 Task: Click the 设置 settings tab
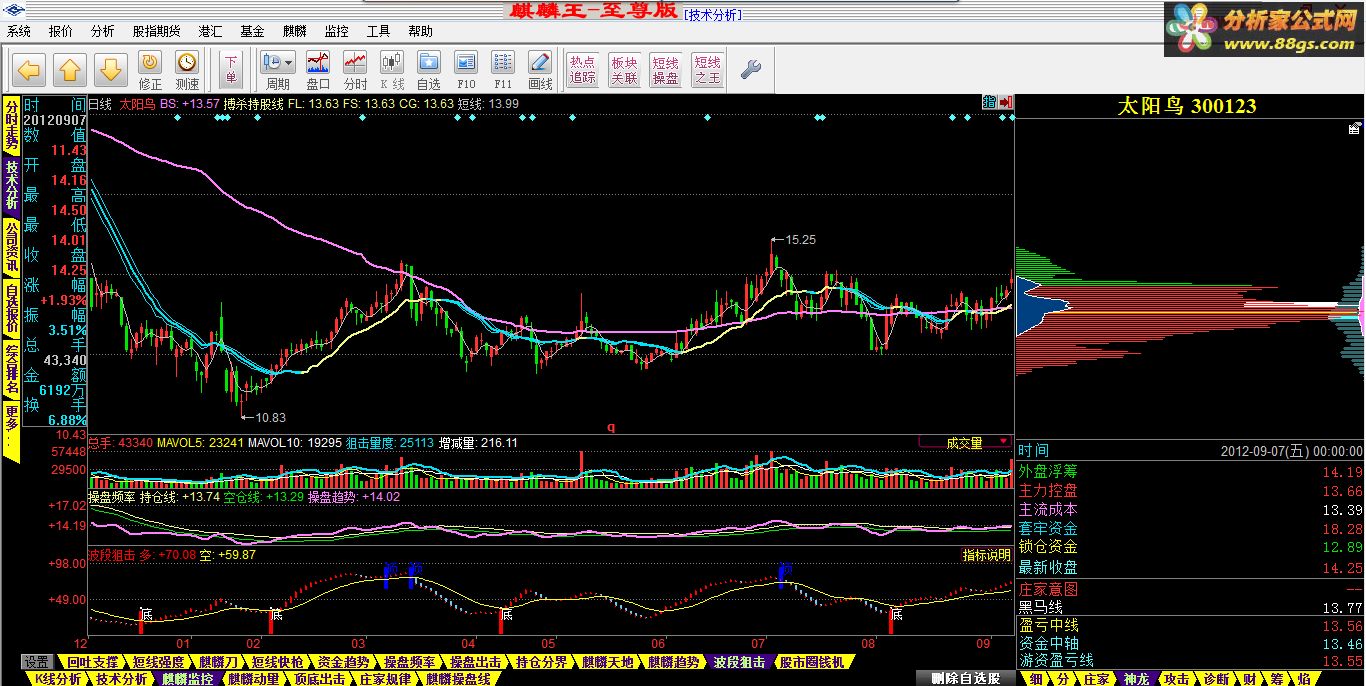(37, 662)
